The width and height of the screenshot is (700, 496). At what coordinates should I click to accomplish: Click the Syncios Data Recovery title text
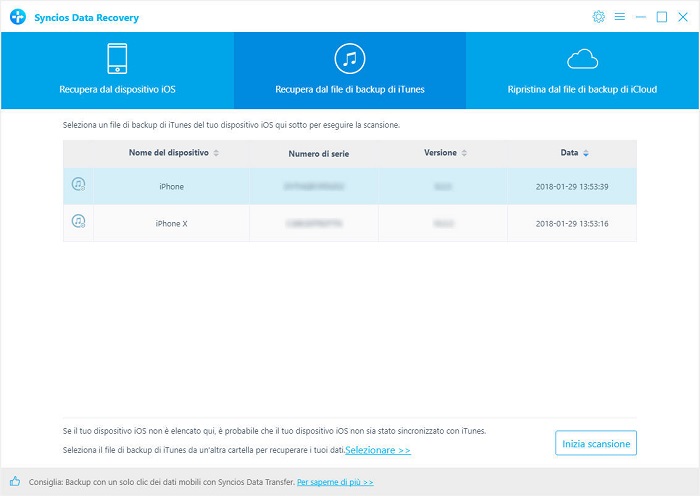click(x=87, y=18)
